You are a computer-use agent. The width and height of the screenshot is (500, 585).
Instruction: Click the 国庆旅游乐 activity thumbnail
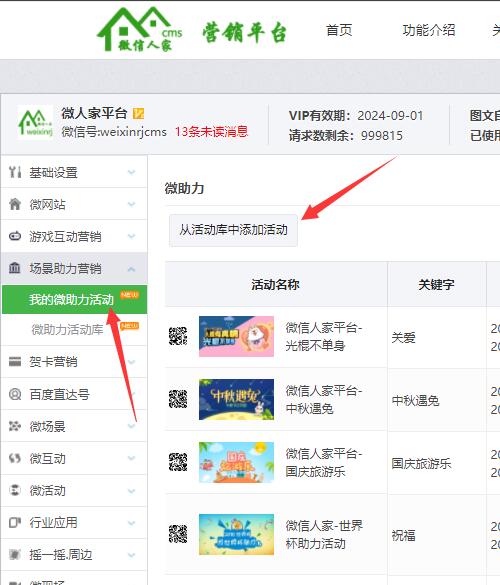(236, 462)
